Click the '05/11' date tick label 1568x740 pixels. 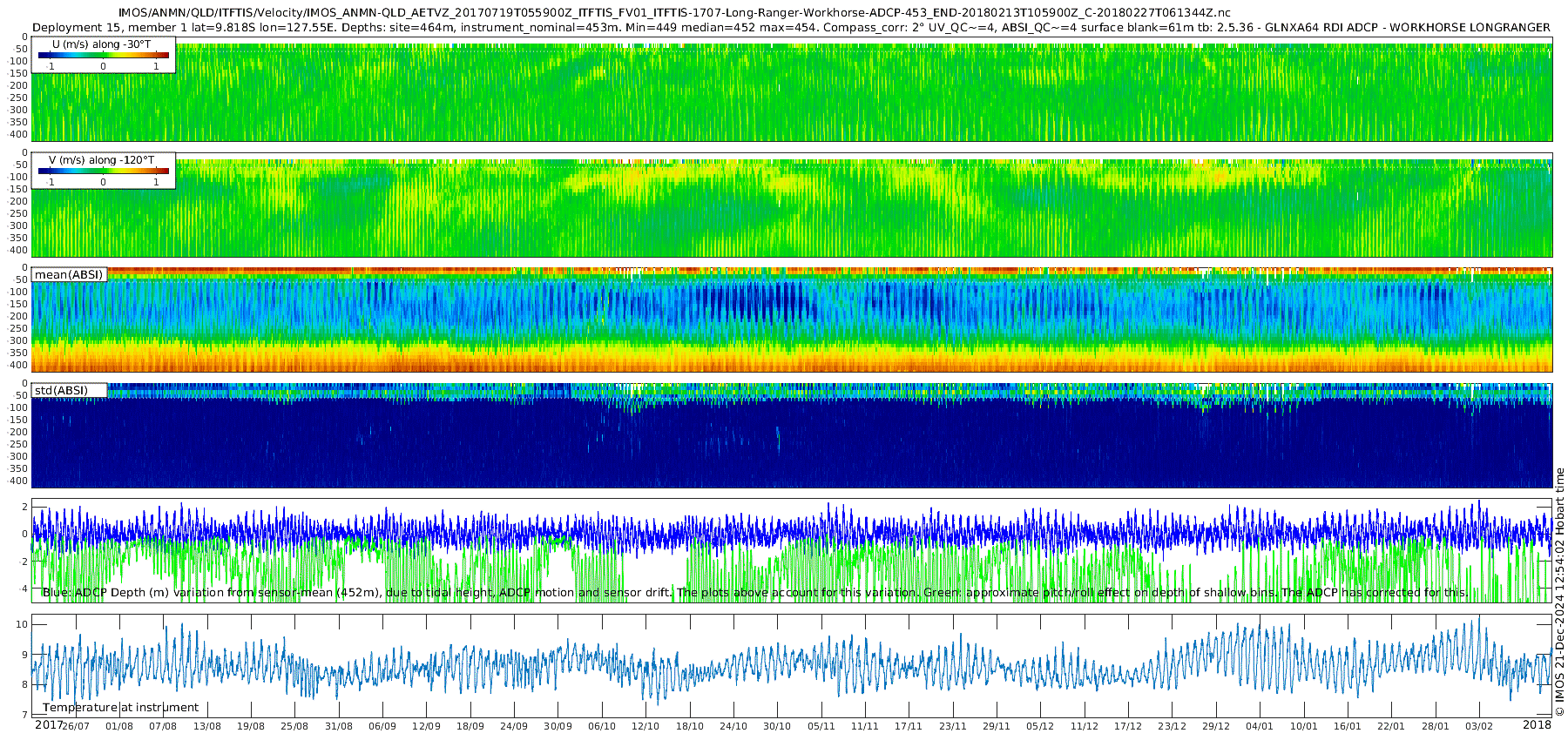pos(821,727)
